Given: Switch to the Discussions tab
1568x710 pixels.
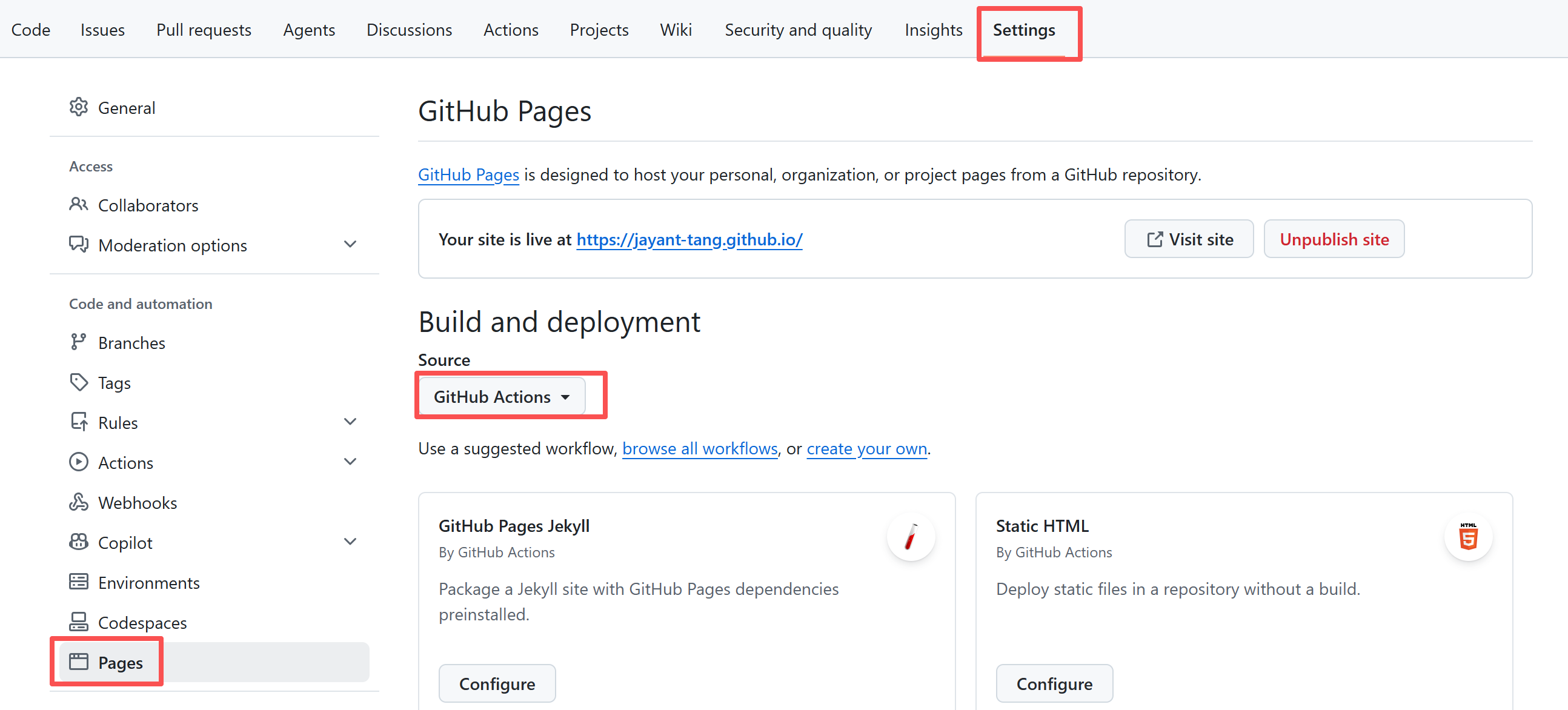Looking at the screenshot, I should click(x=409, y=30).
